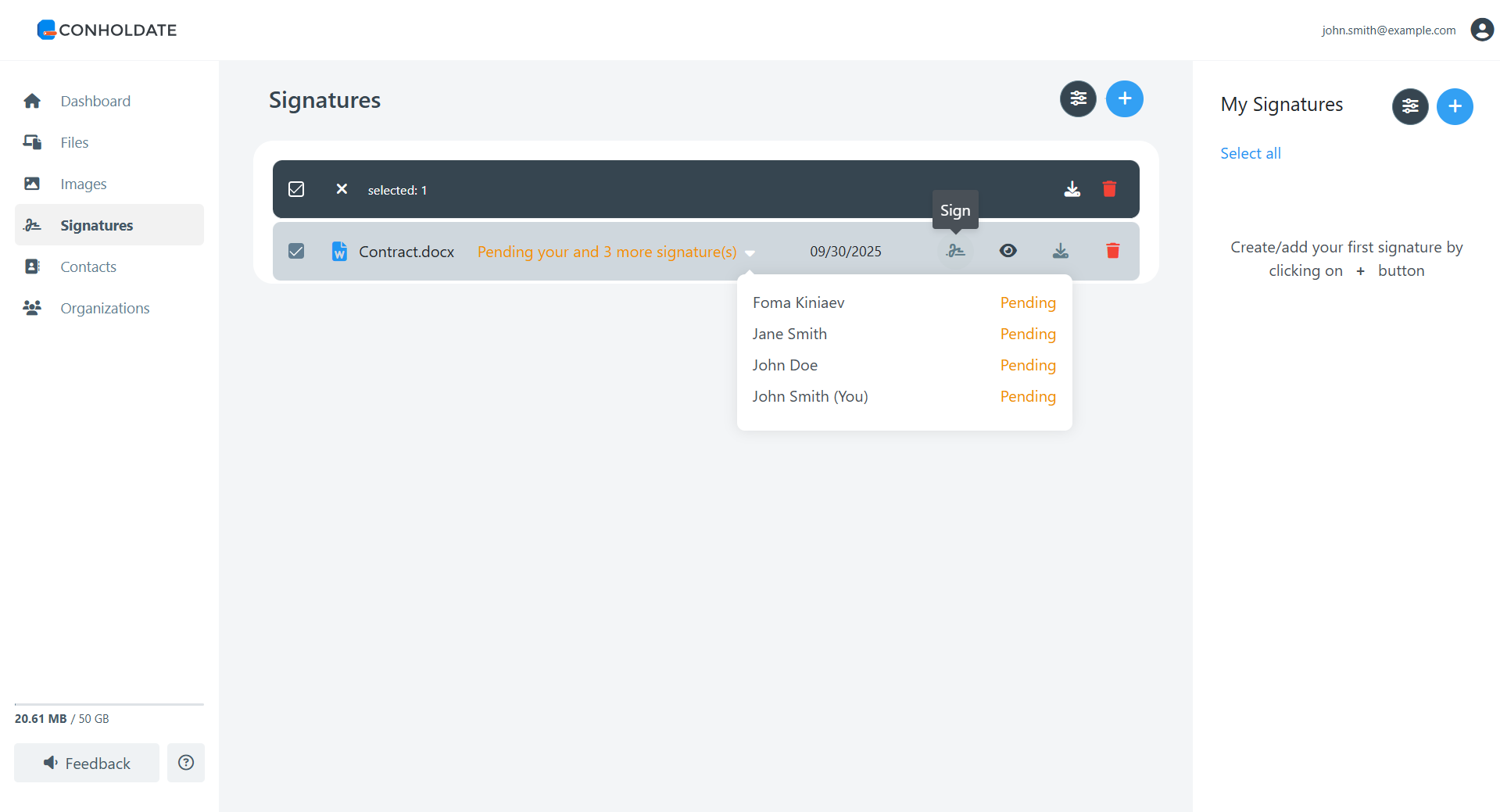Delete Contract.docx using row trash icon

[x=1112, y=251]
